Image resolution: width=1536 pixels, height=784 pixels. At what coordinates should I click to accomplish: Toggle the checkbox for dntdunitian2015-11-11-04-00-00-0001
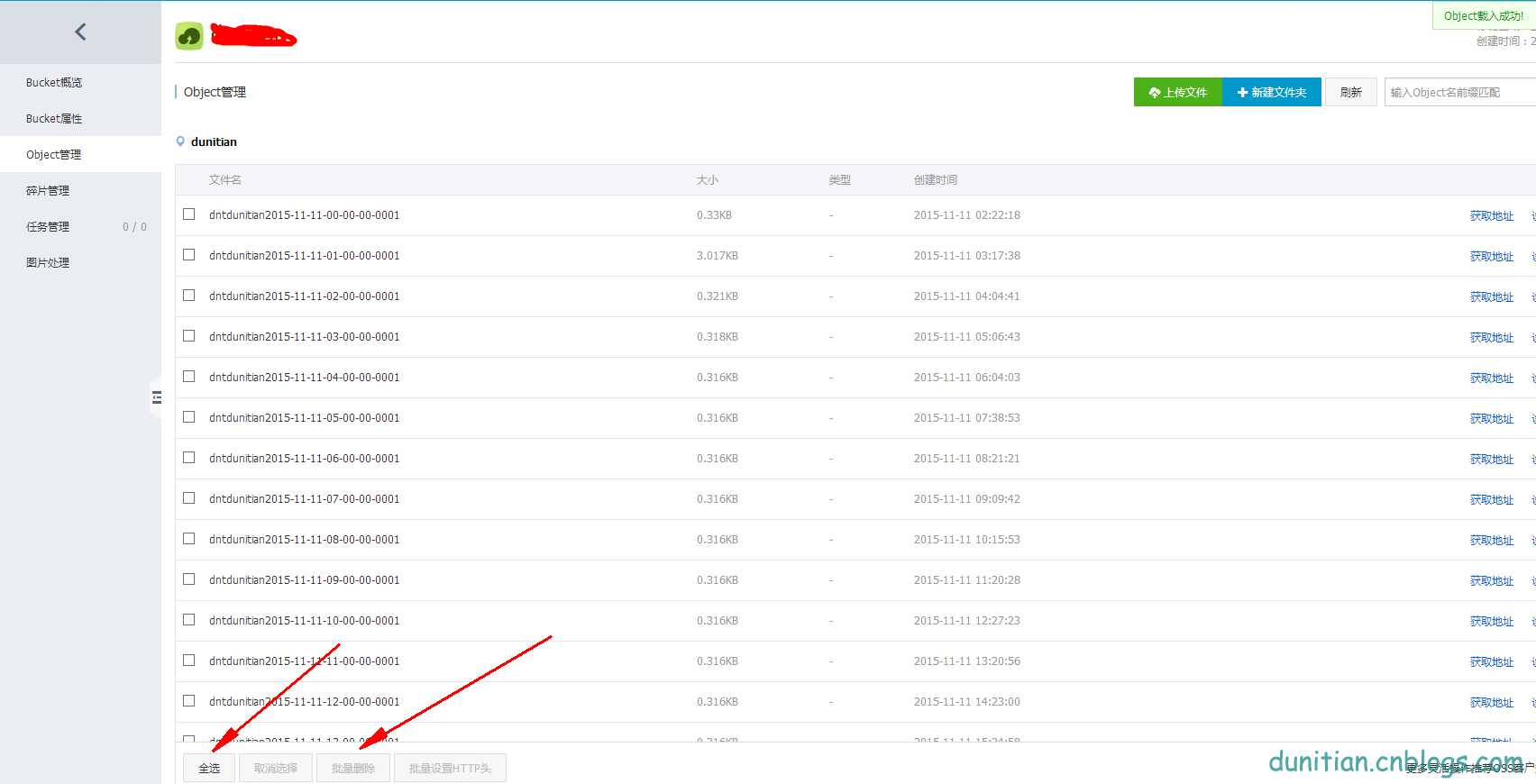click(189, 377)
